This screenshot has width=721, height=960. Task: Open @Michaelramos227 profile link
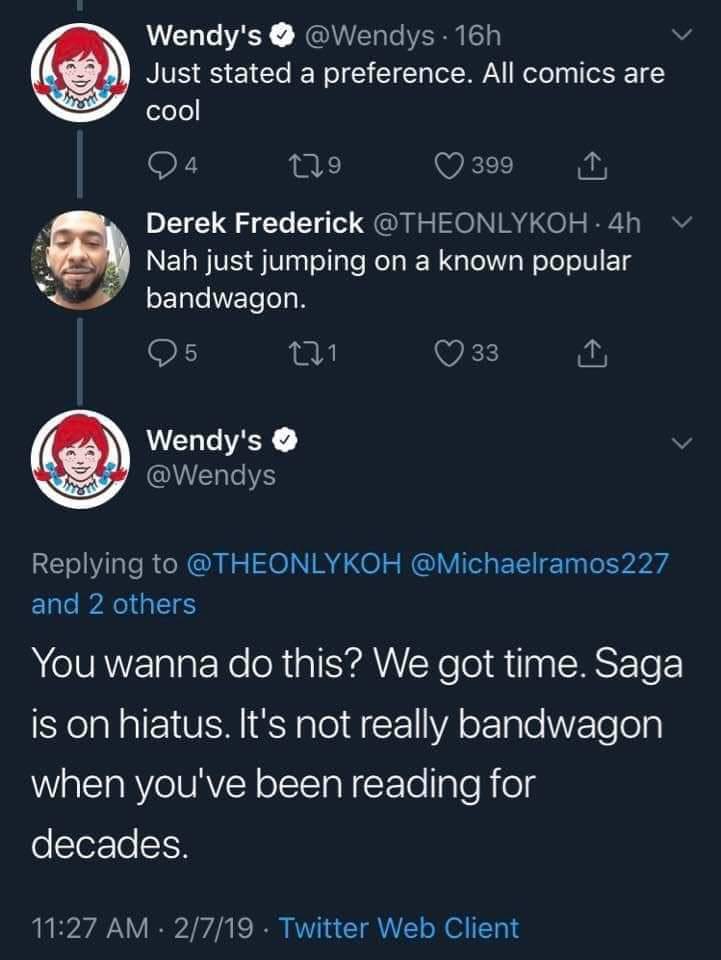[x=540, y=563]
